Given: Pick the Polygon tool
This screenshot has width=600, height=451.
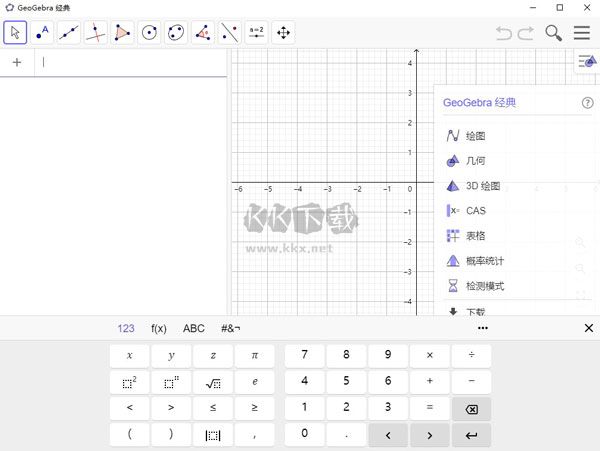Looking at the screenshot, I should click(x=123, y=32).
